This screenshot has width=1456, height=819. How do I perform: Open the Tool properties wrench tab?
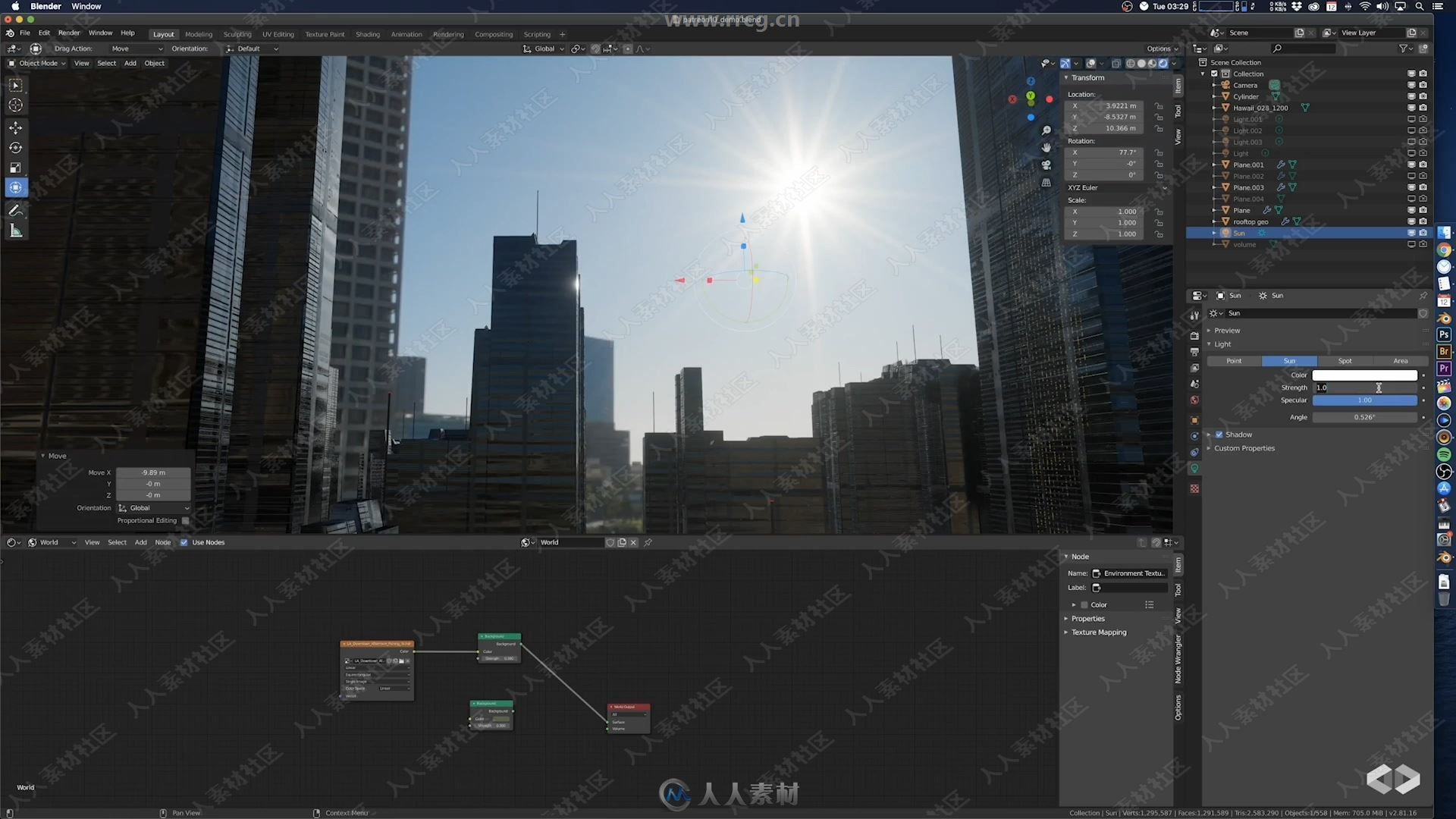coord(1194,315)
